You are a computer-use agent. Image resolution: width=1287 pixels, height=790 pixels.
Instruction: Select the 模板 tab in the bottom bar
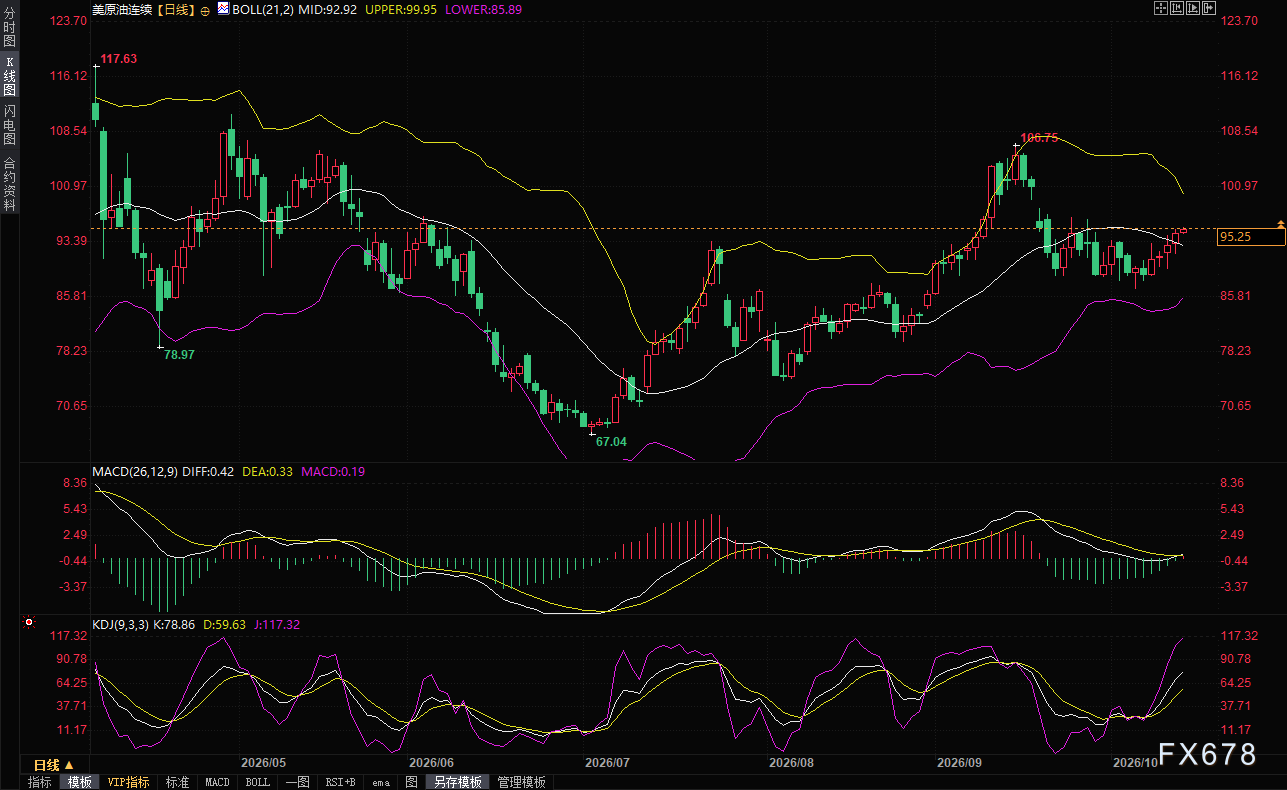[x=80, y=782]
